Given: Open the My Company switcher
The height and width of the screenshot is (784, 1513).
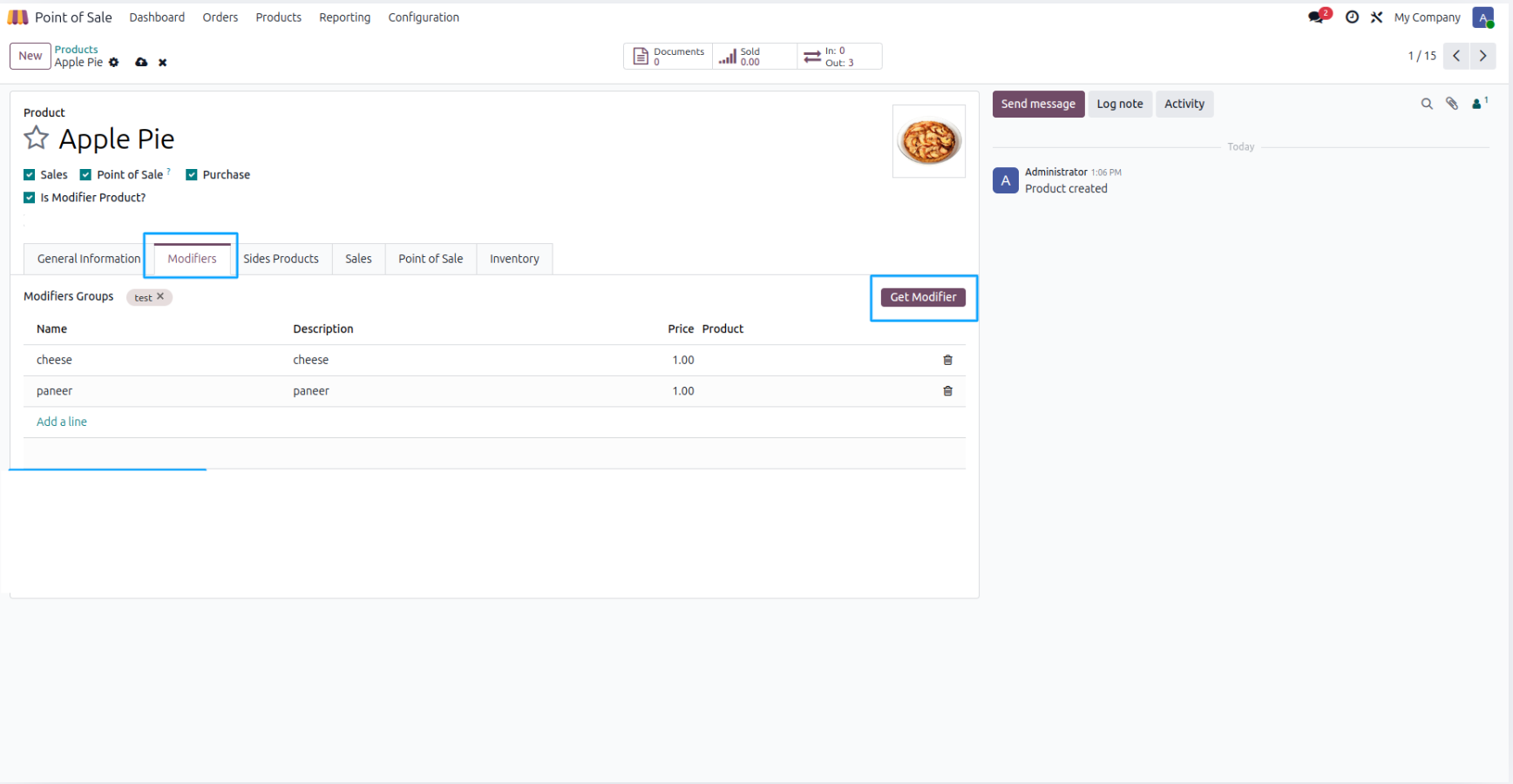Looking at the screenshot, I should coord(1427,17).
